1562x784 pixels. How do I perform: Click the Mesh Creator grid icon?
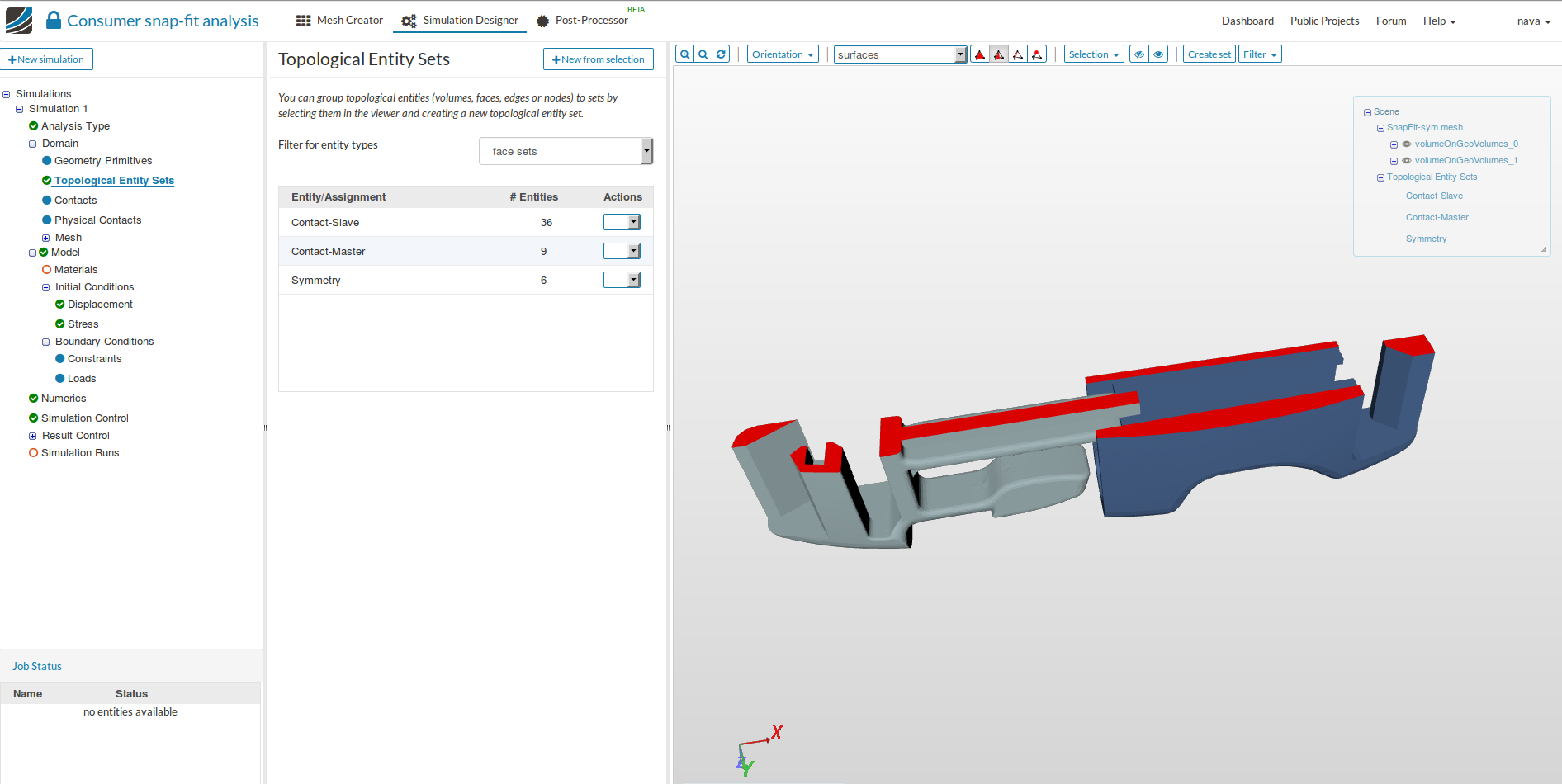pos(304,21)
